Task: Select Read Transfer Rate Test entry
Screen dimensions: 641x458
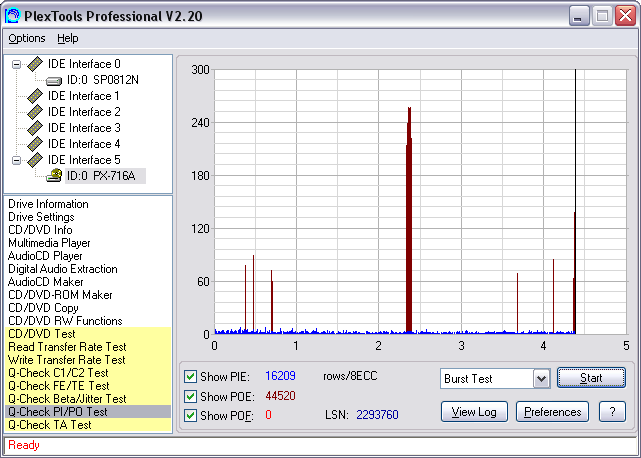Action: [x=88, y=347]
